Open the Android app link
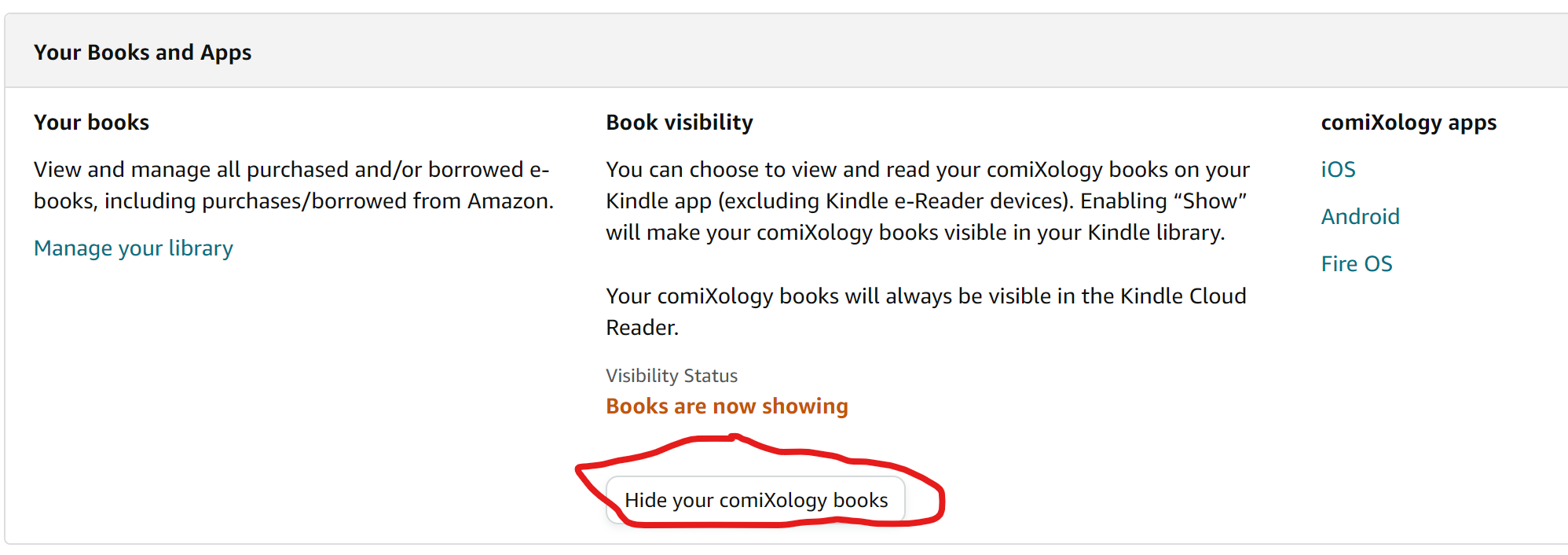 coord(1360,217)
